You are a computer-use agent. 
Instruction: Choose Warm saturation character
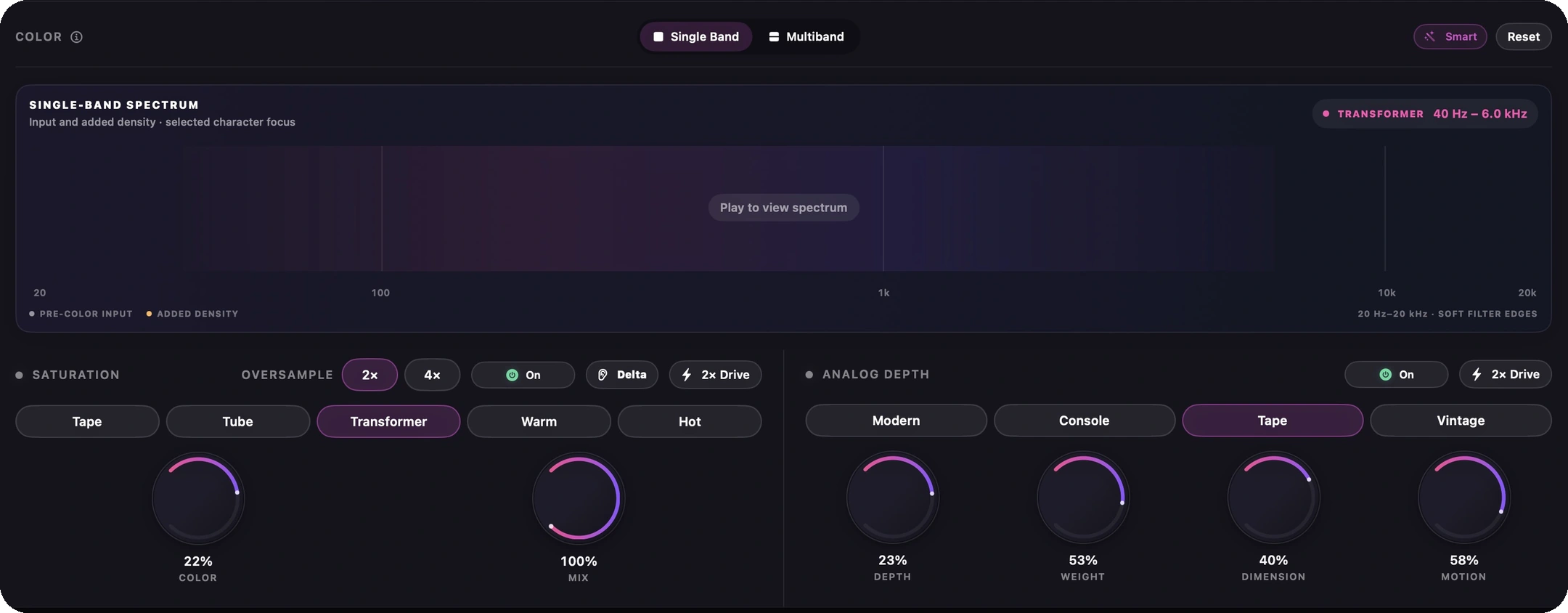(x=539, y=421)
